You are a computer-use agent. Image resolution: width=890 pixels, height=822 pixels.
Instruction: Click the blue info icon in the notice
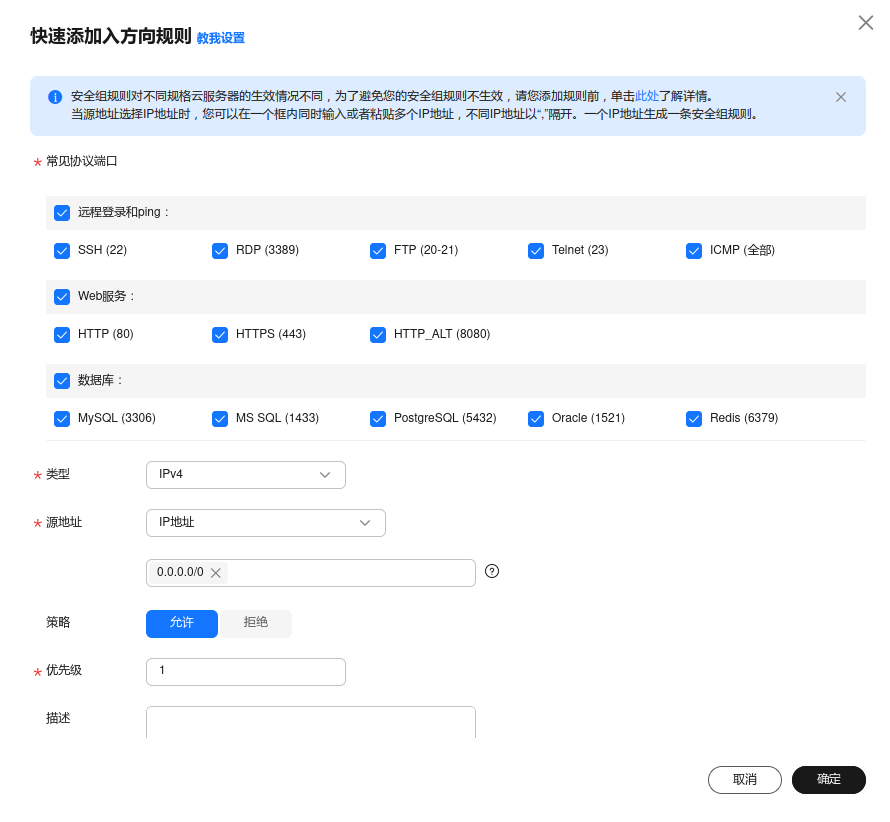pos(55,97)
